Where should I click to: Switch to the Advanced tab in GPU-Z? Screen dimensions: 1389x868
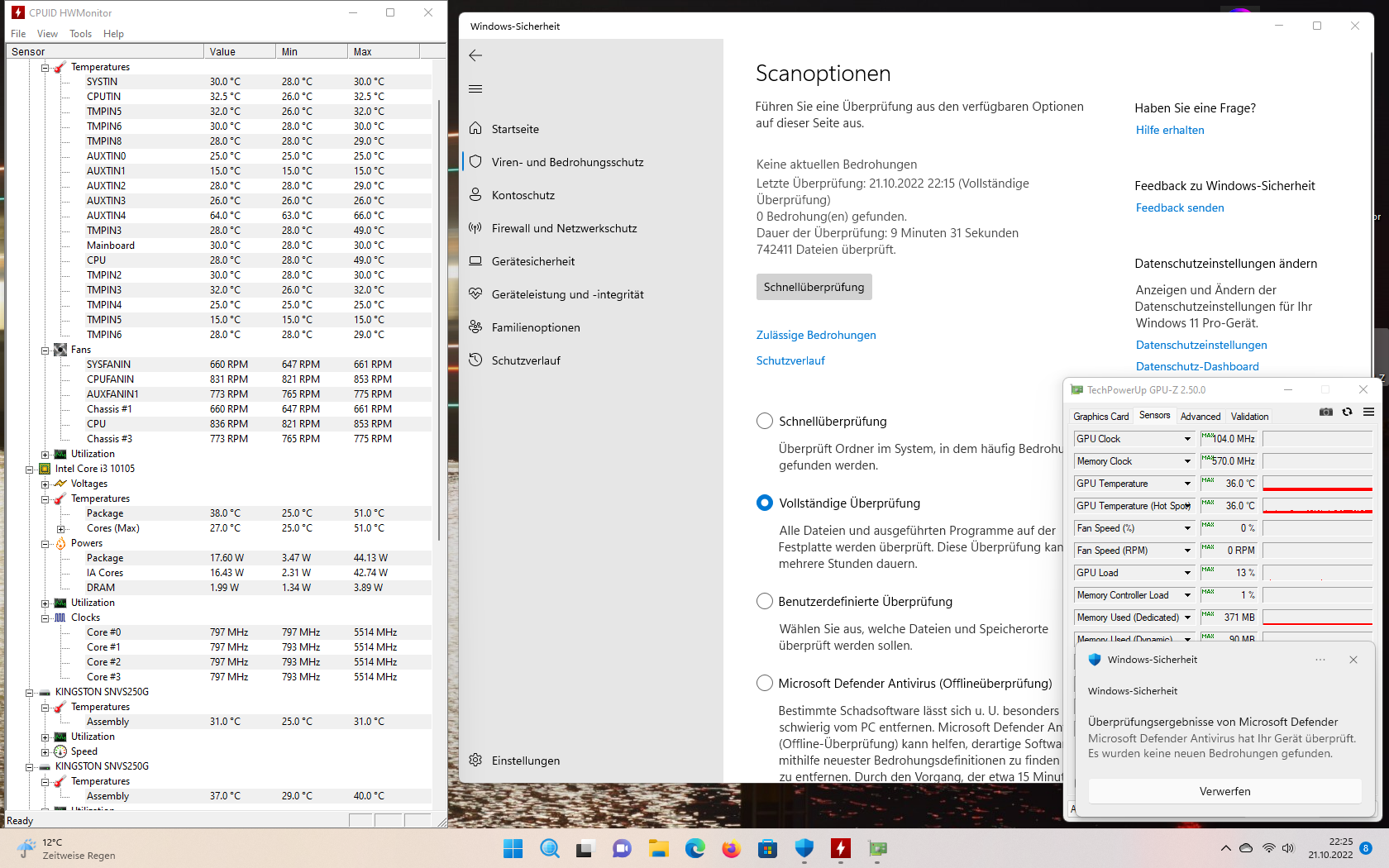pyautogui.click(x=1200, y=417)
